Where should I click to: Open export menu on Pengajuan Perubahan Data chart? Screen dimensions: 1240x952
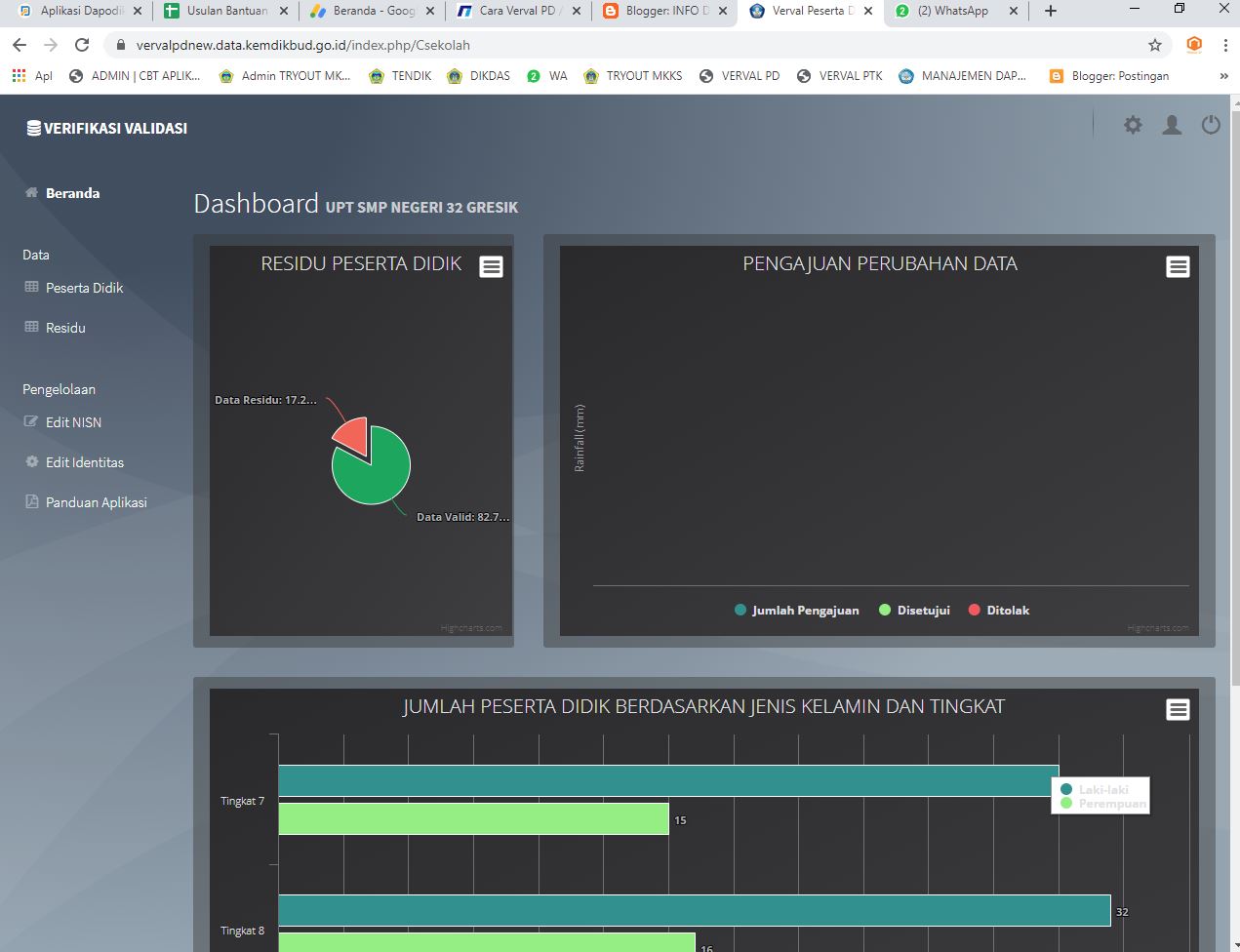(1178, 265)
